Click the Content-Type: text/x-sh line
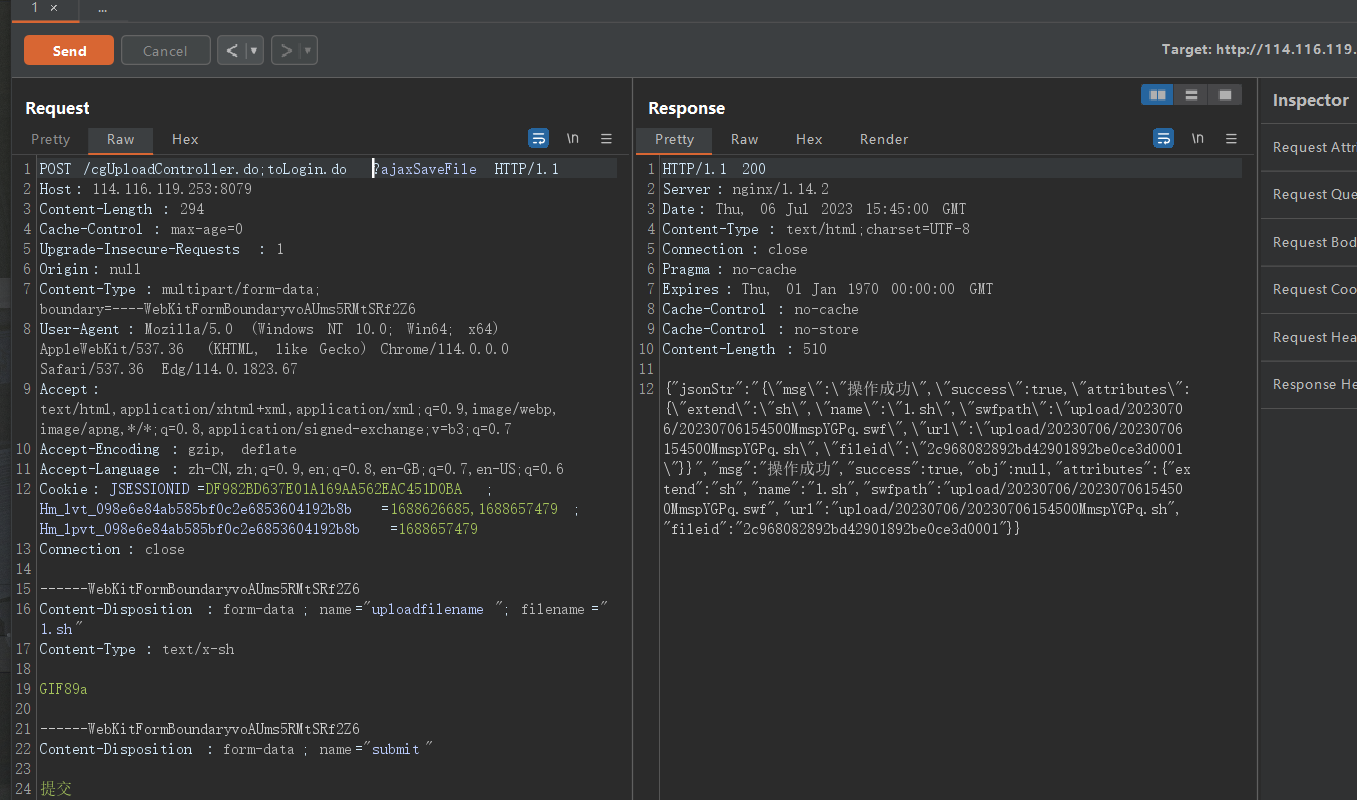 [137, 649]
